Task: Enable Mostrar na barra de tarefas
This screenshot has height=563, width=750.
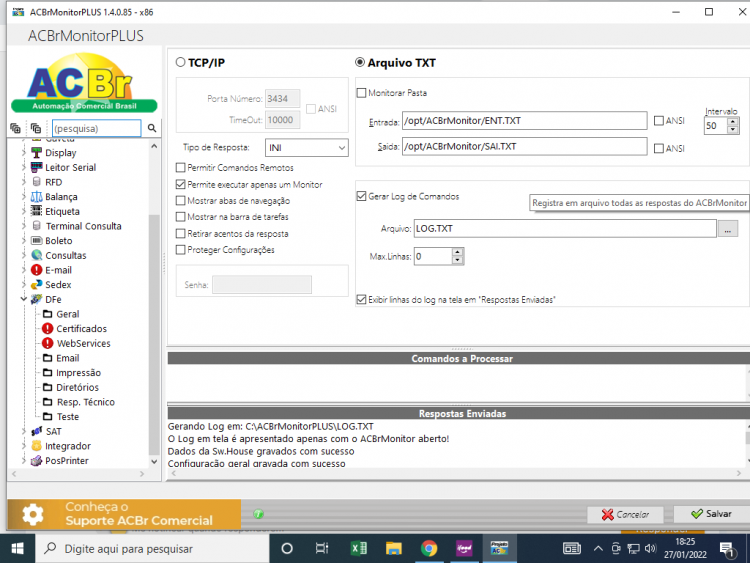Action: pos(180,217)
